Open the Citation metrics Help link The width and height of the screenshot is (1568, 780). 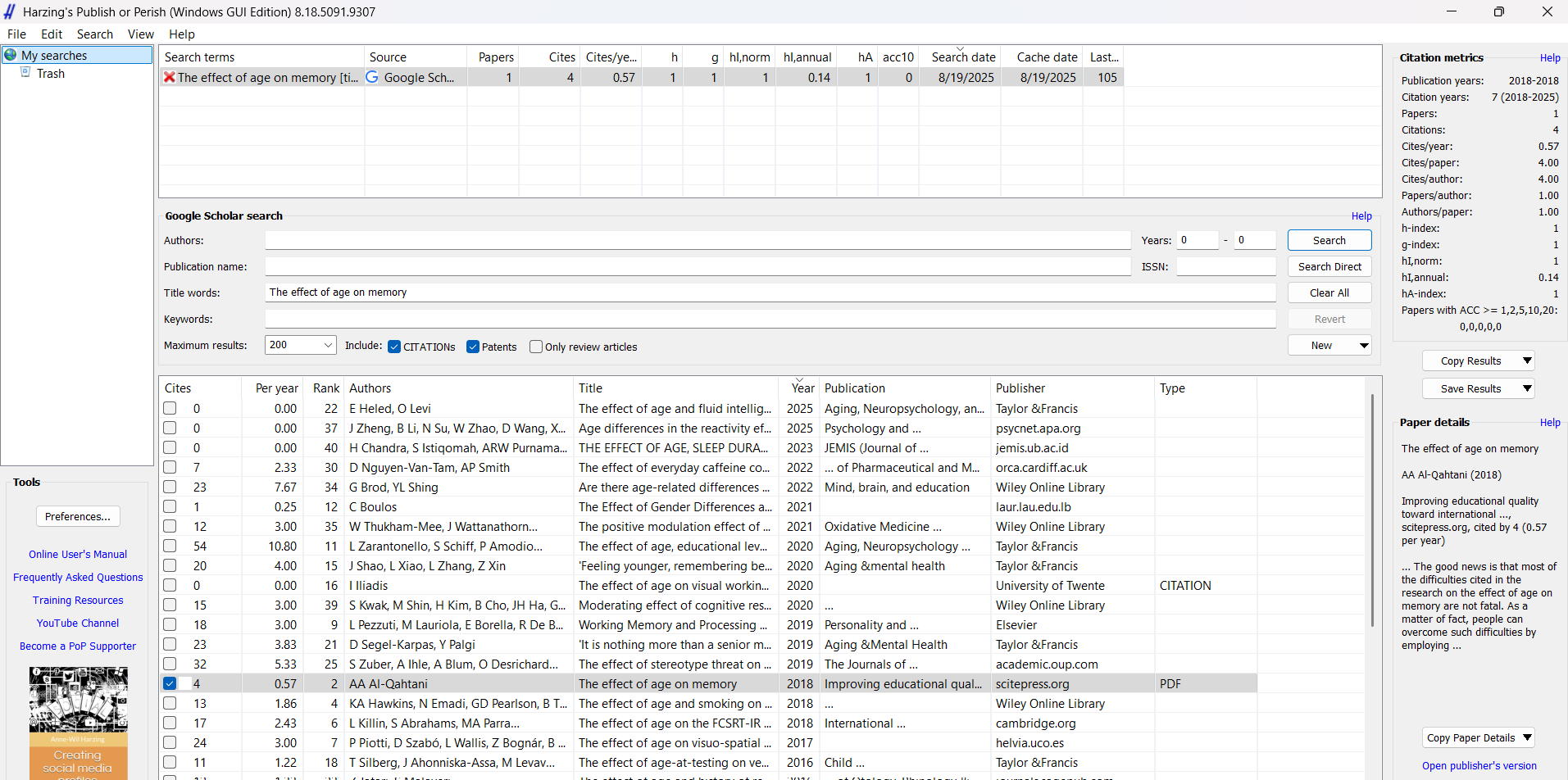pos(1549,57)
